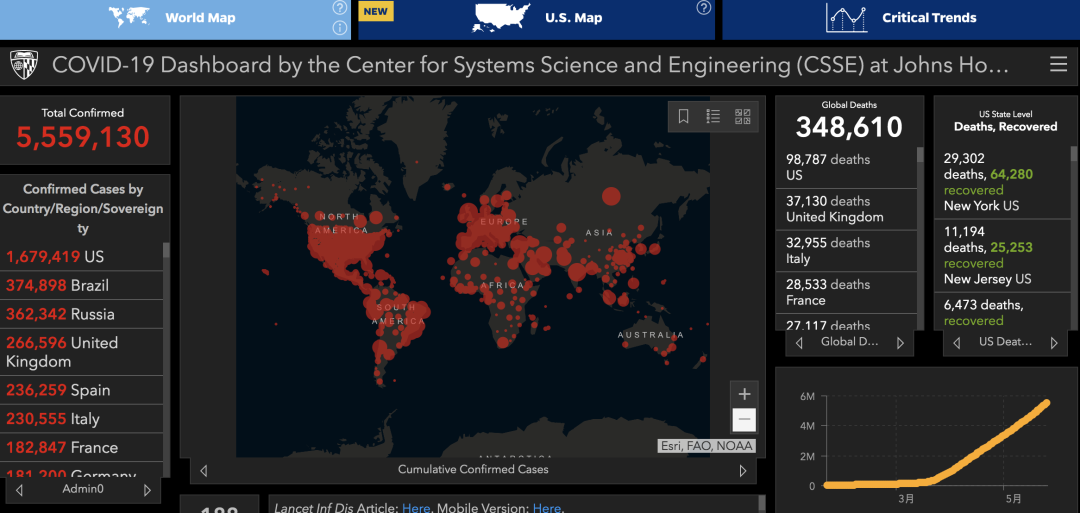Go to previous map view with left arrow

coord(203,471)
